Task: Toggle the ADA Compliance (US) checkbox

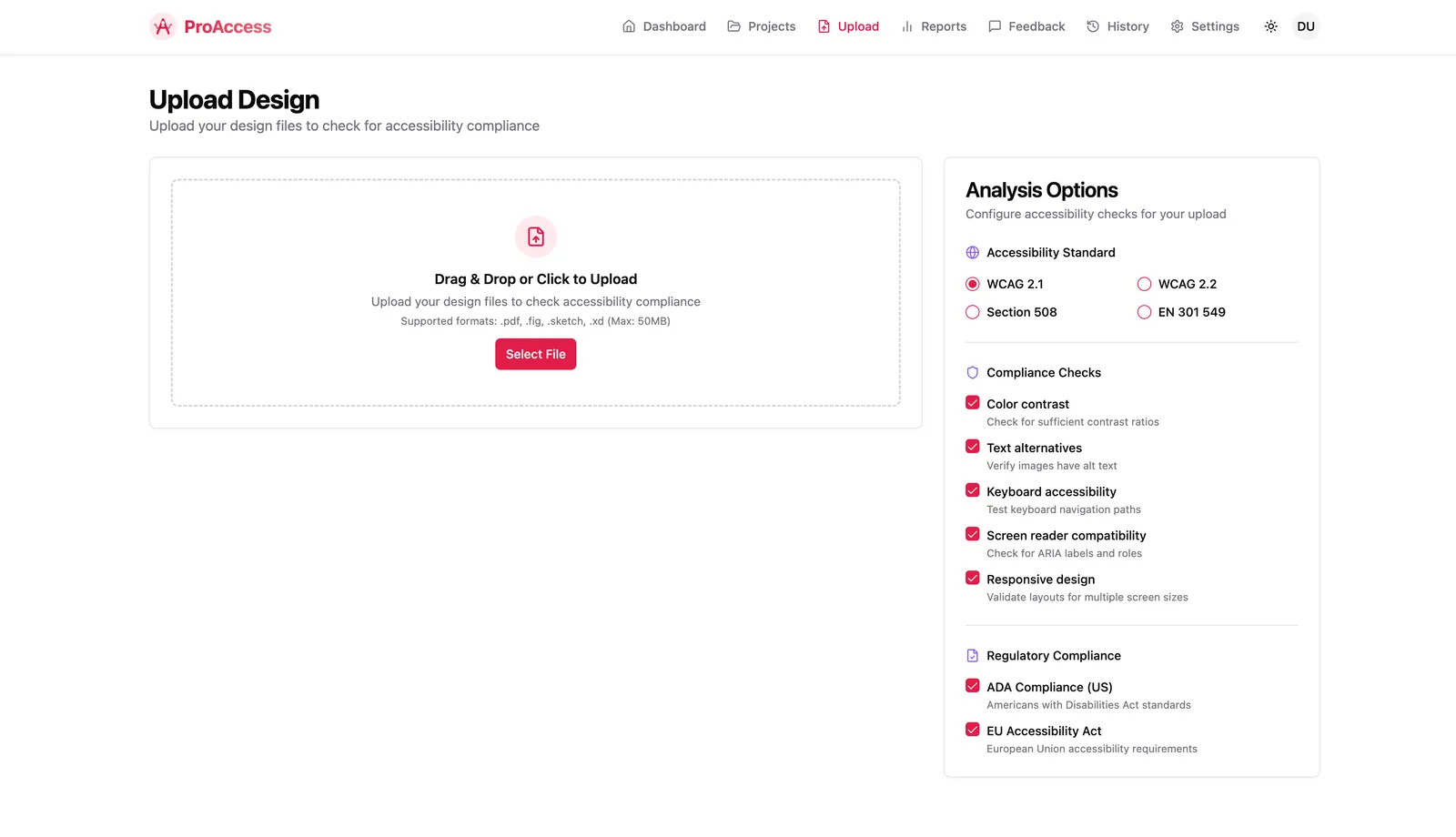Action: [972, 686]
